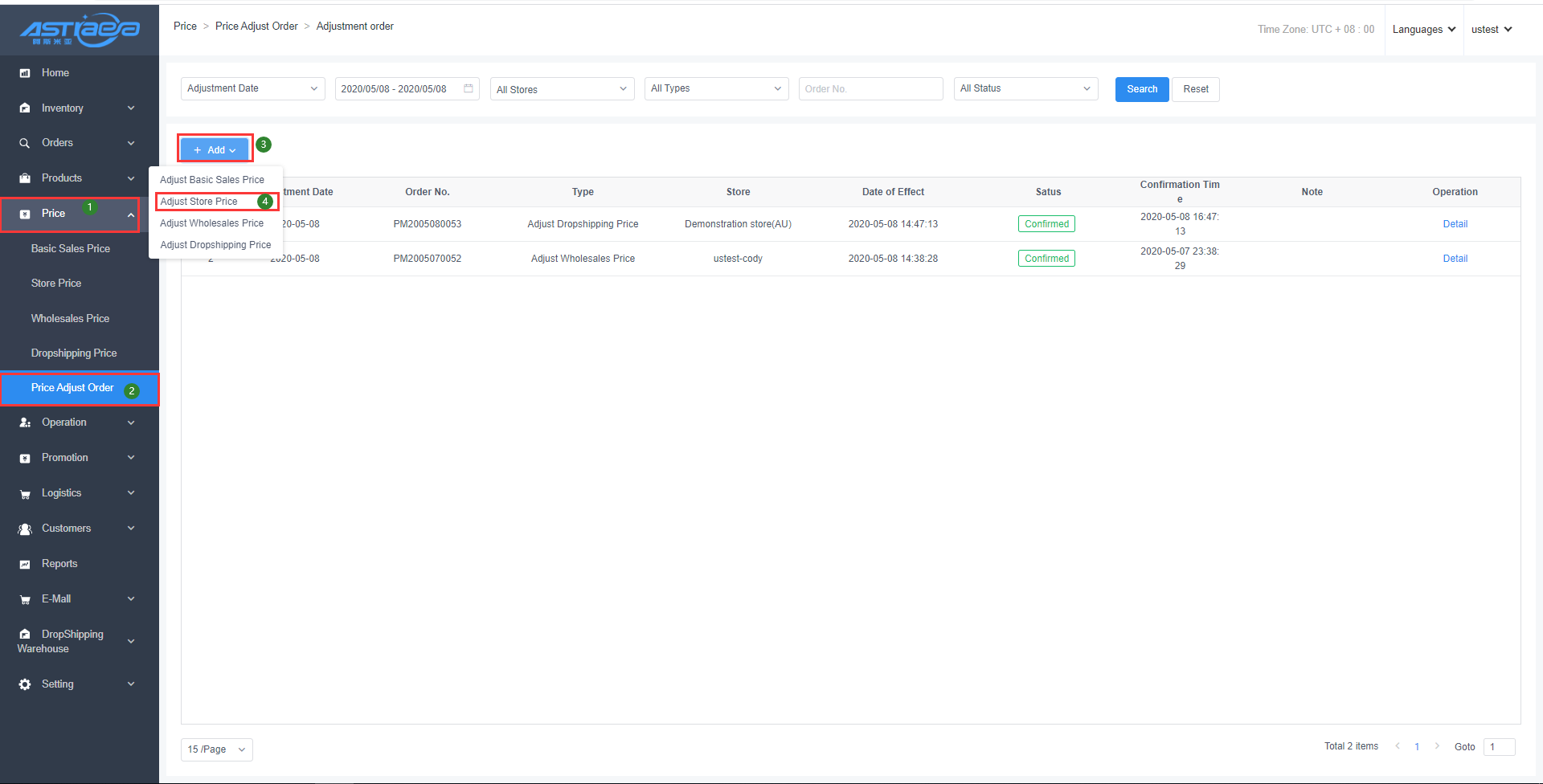Click the Products icon in sidebar
1543x784 pixels.
(25, 178)
